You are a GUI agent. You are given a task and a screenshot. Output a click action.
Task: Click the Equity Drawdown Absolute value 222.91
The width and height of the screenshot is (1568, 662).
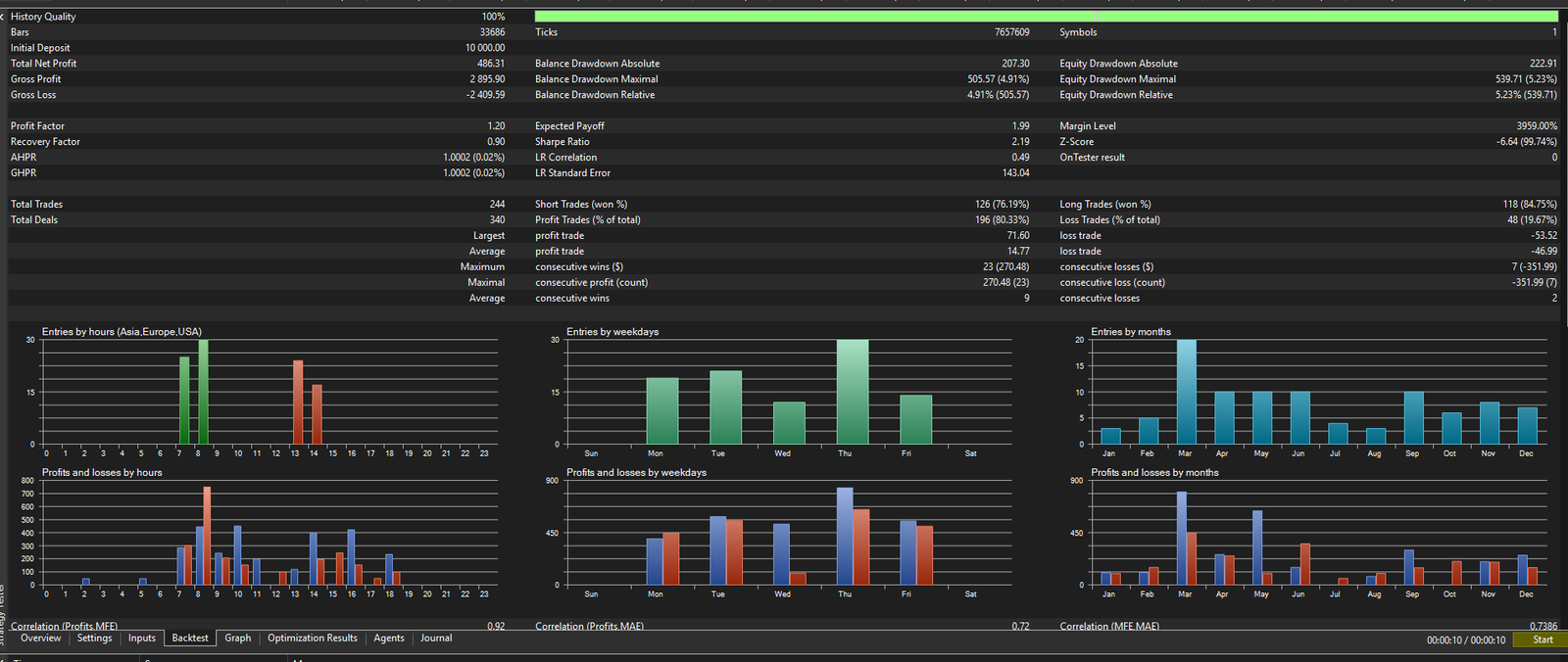[1543, 64]
